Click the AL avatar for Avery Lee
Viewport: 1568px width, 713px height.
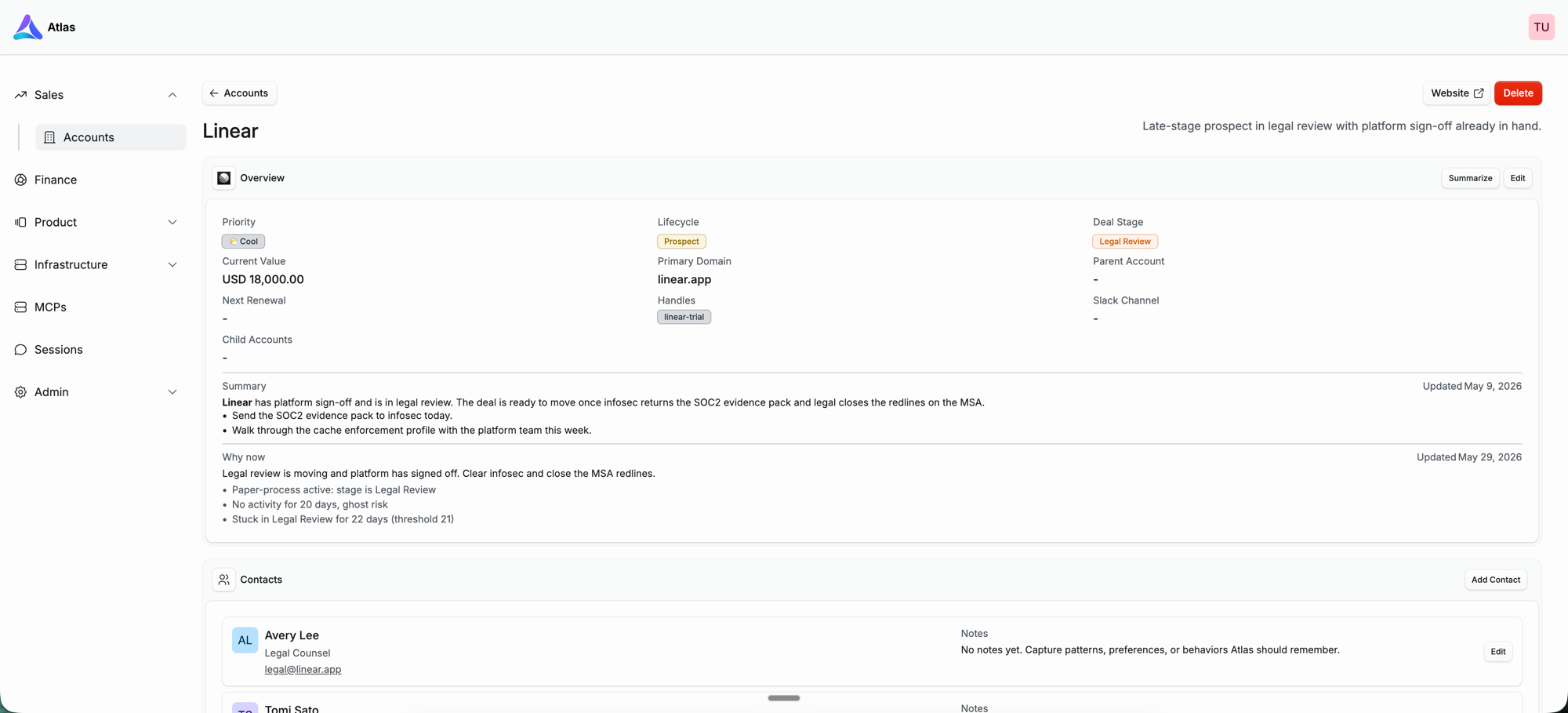(245, 640)
